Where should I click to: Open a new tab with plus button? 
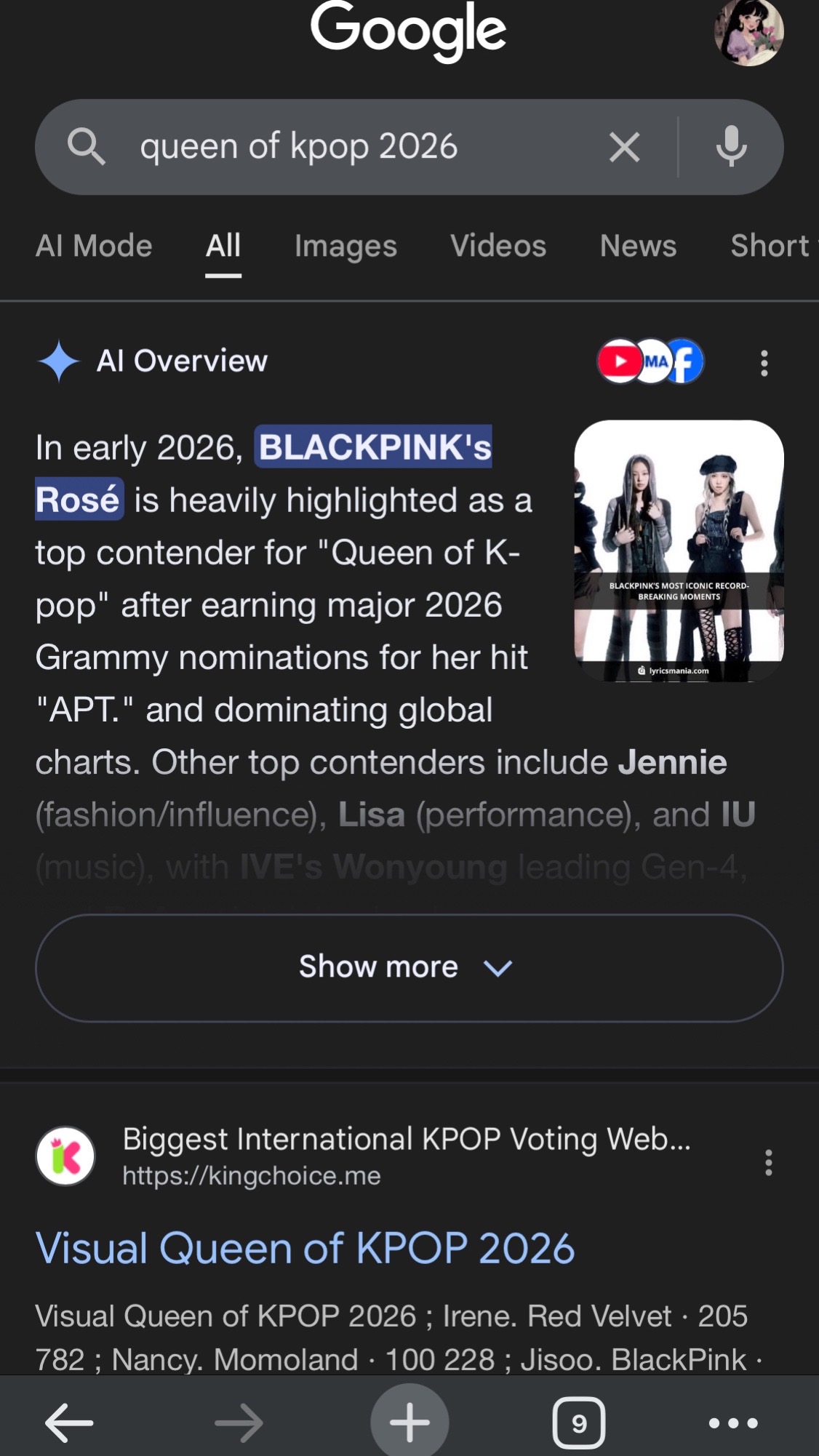pyautogui.click(x=409, y=1422)
